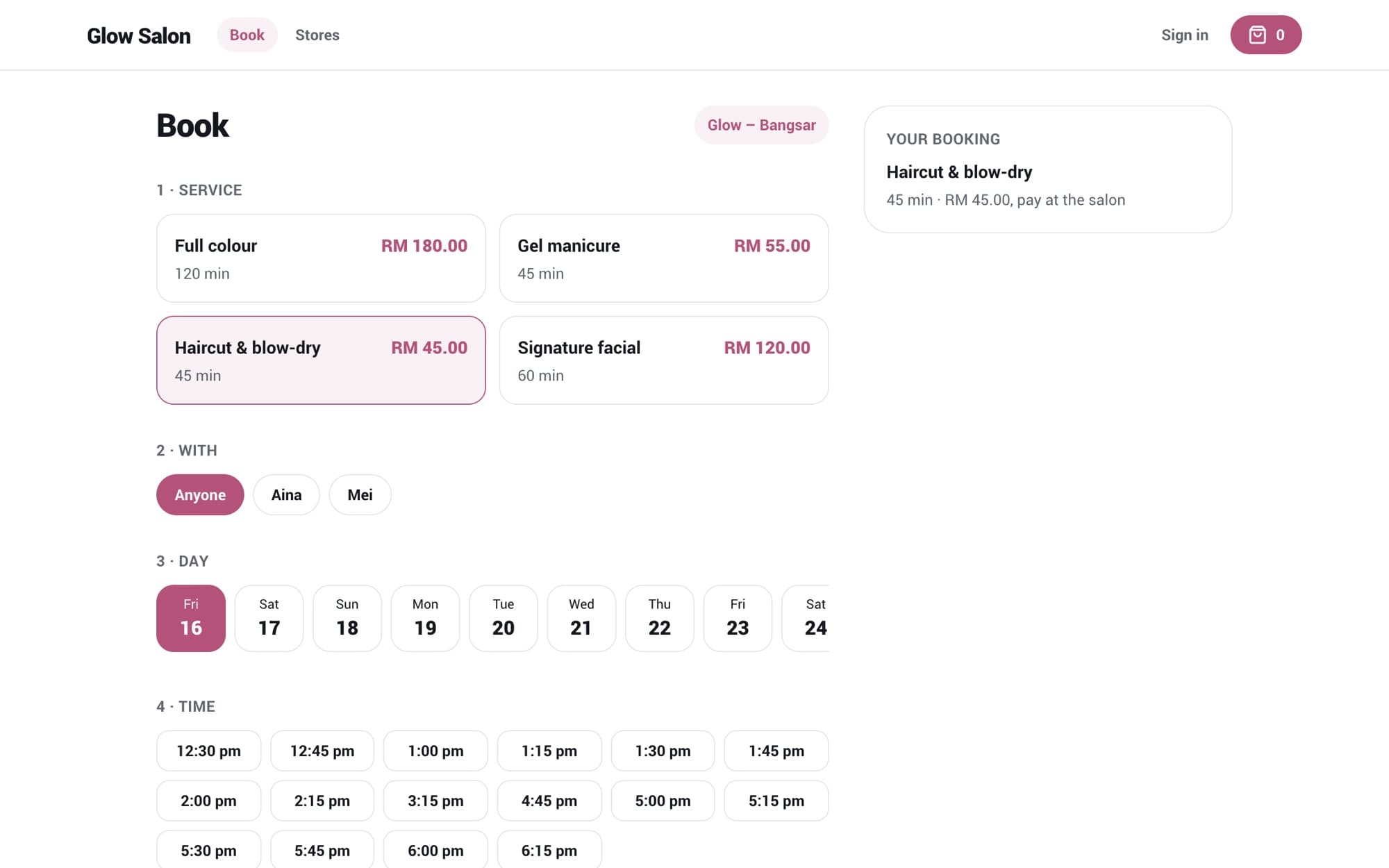The image size is (1389, 868).
Task: Click the 3 · DAY section label
Action: click(x=183, y=561)
